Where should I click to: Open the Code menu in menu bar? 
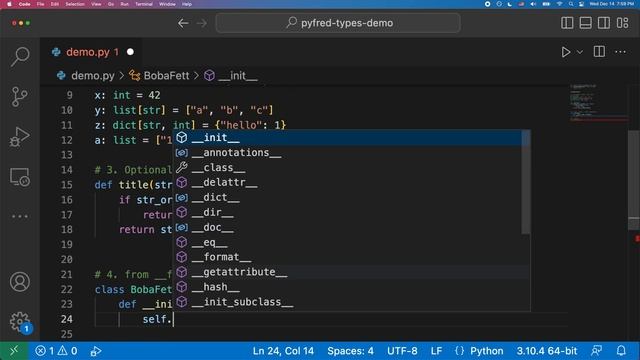tap(24, 4)
